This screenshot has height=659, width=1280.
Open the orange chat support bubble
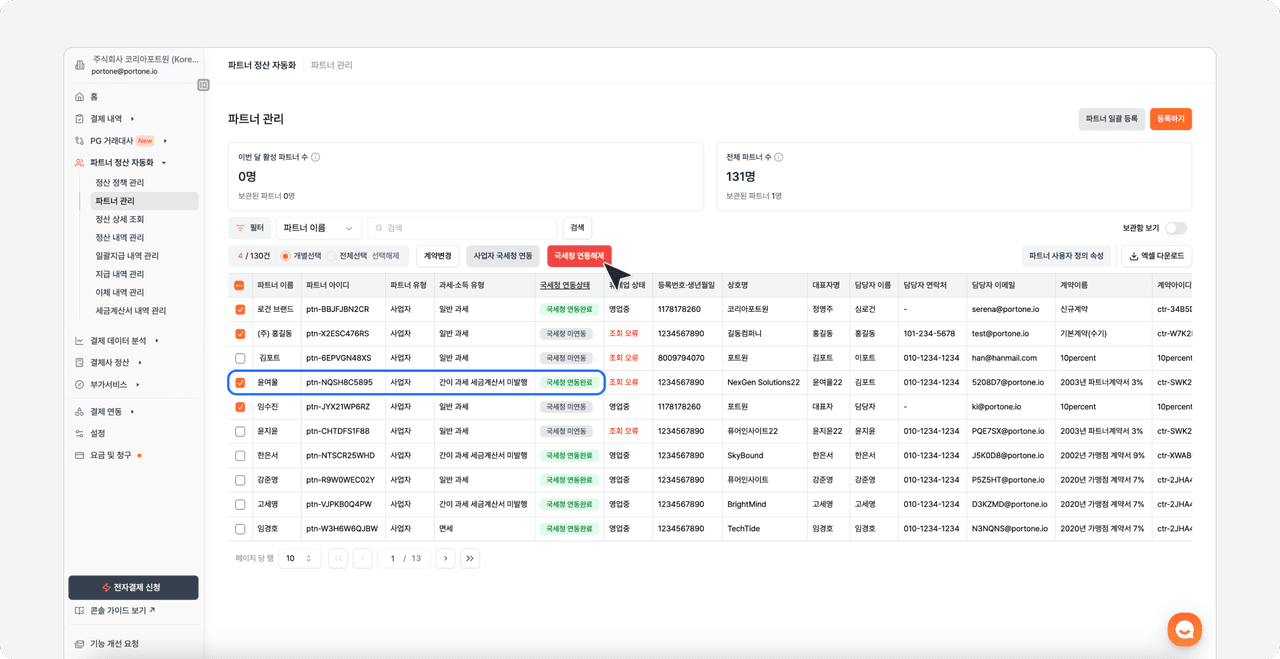[1184, 629]
